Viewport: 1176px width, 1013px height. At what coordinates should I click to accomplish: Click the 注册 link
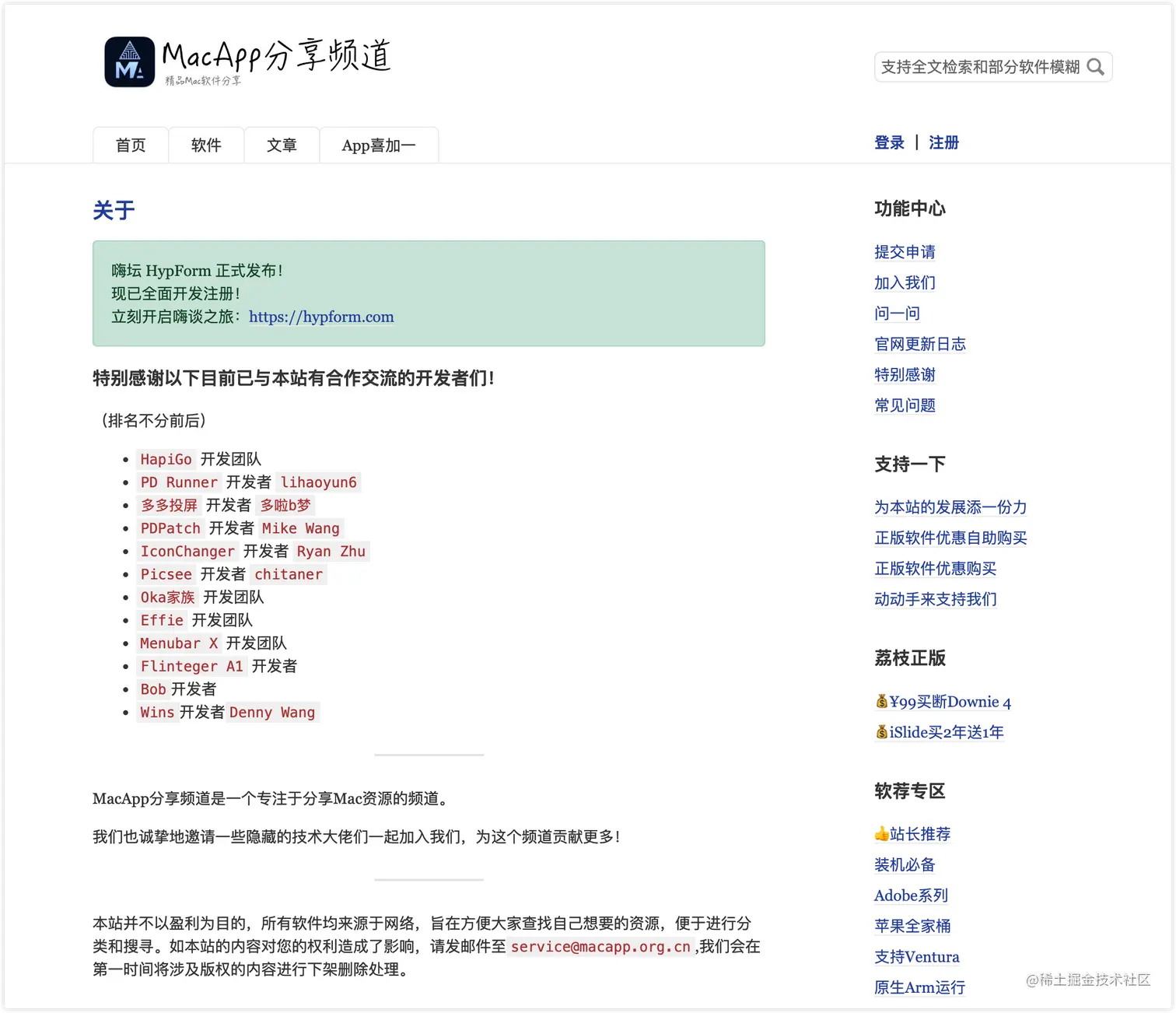click(943, 142)
